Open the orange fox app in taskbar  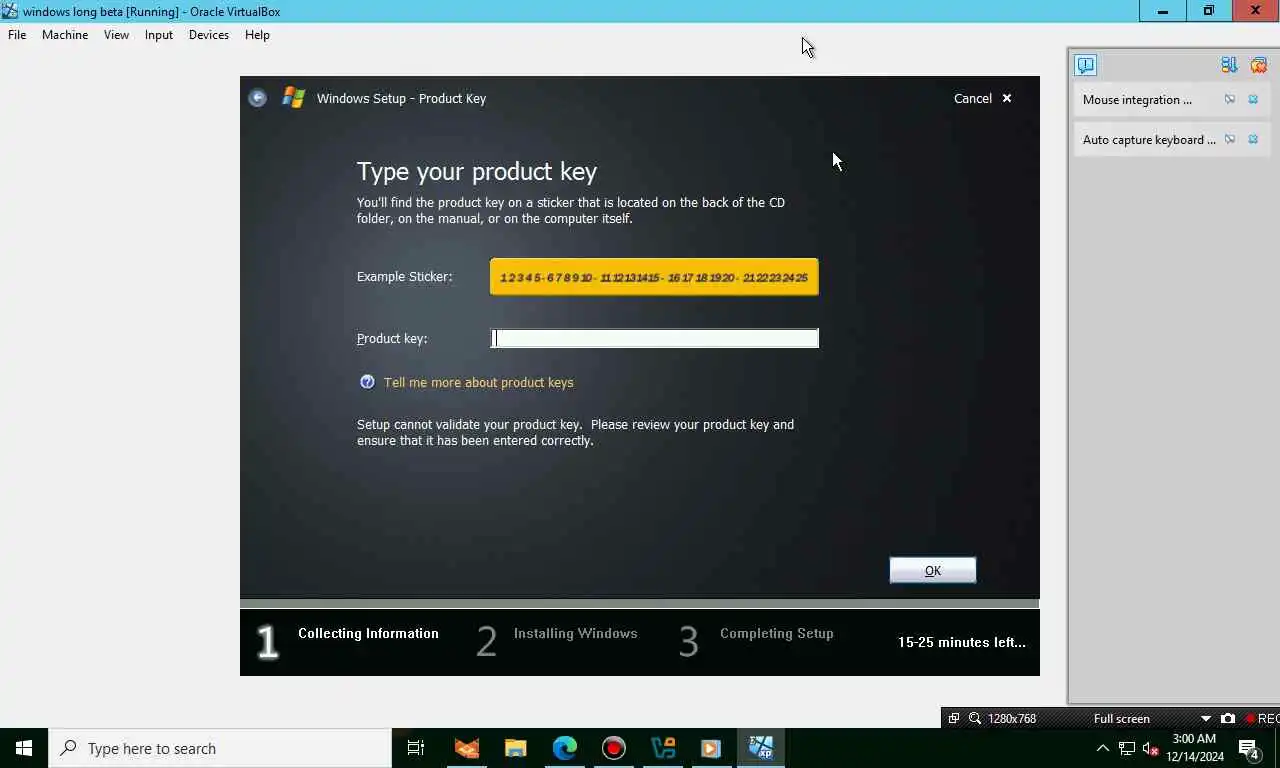click(466, 748)
